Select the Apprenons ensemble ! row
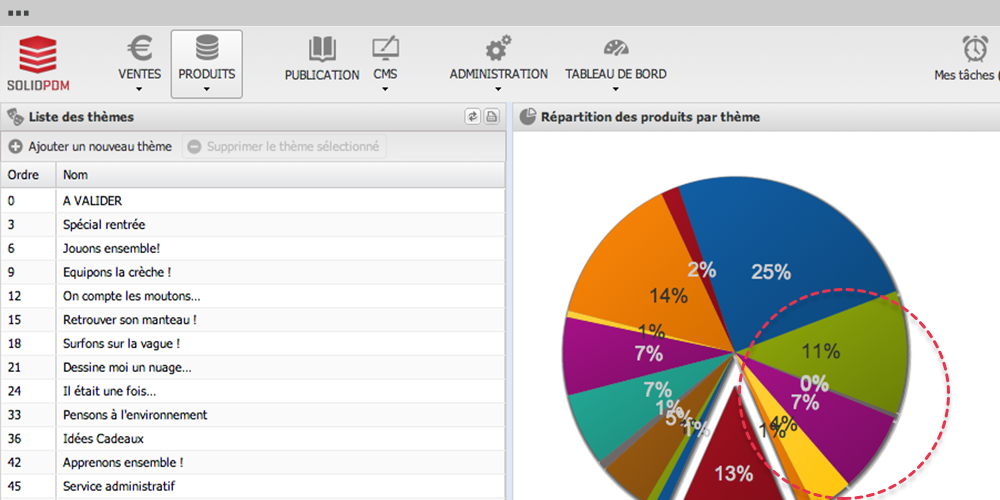This screenshot has height=500, width=1000. pyautogui.click(x=253, y=462)
